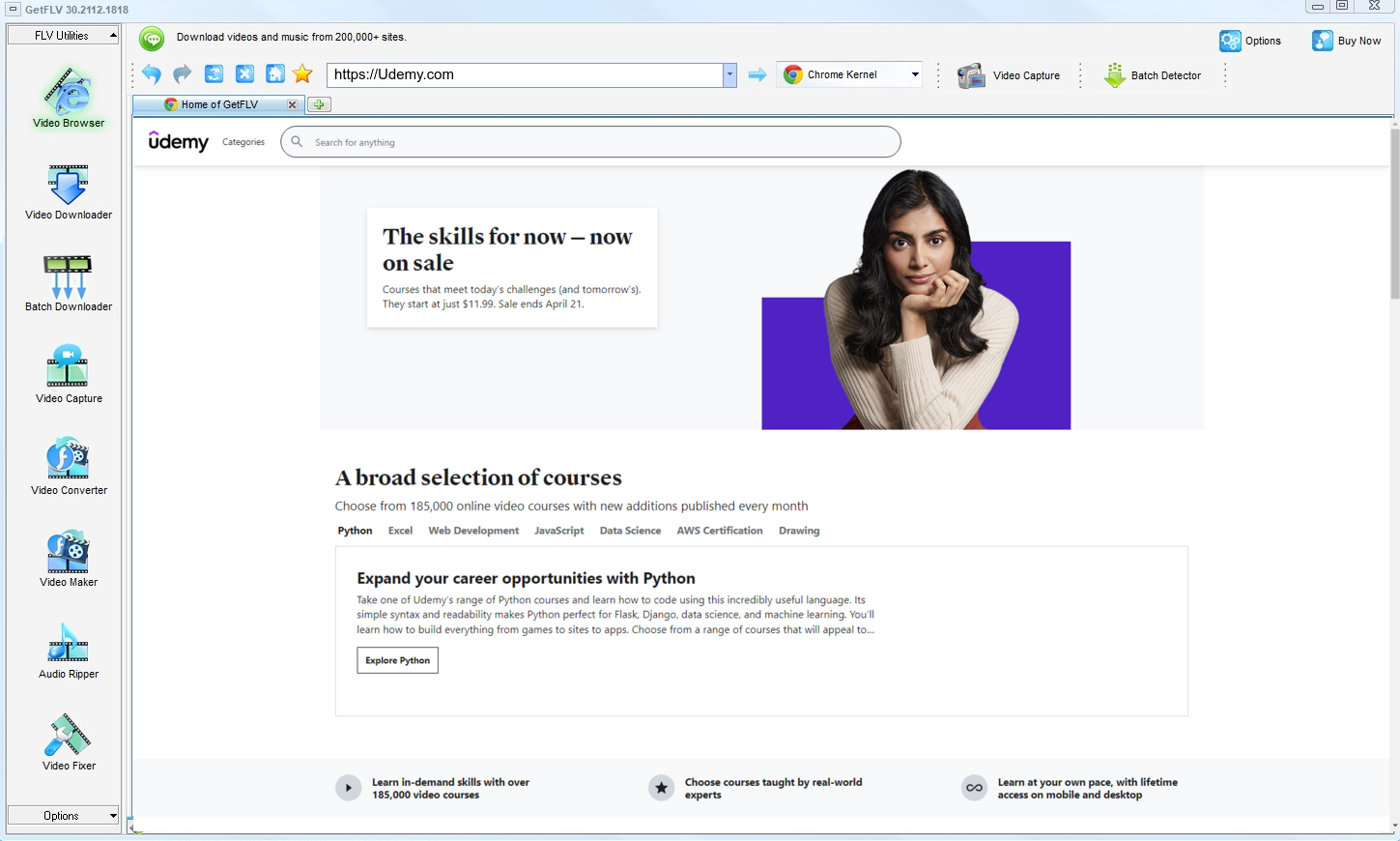Open the Video Fixer tool

coord(69,742)
